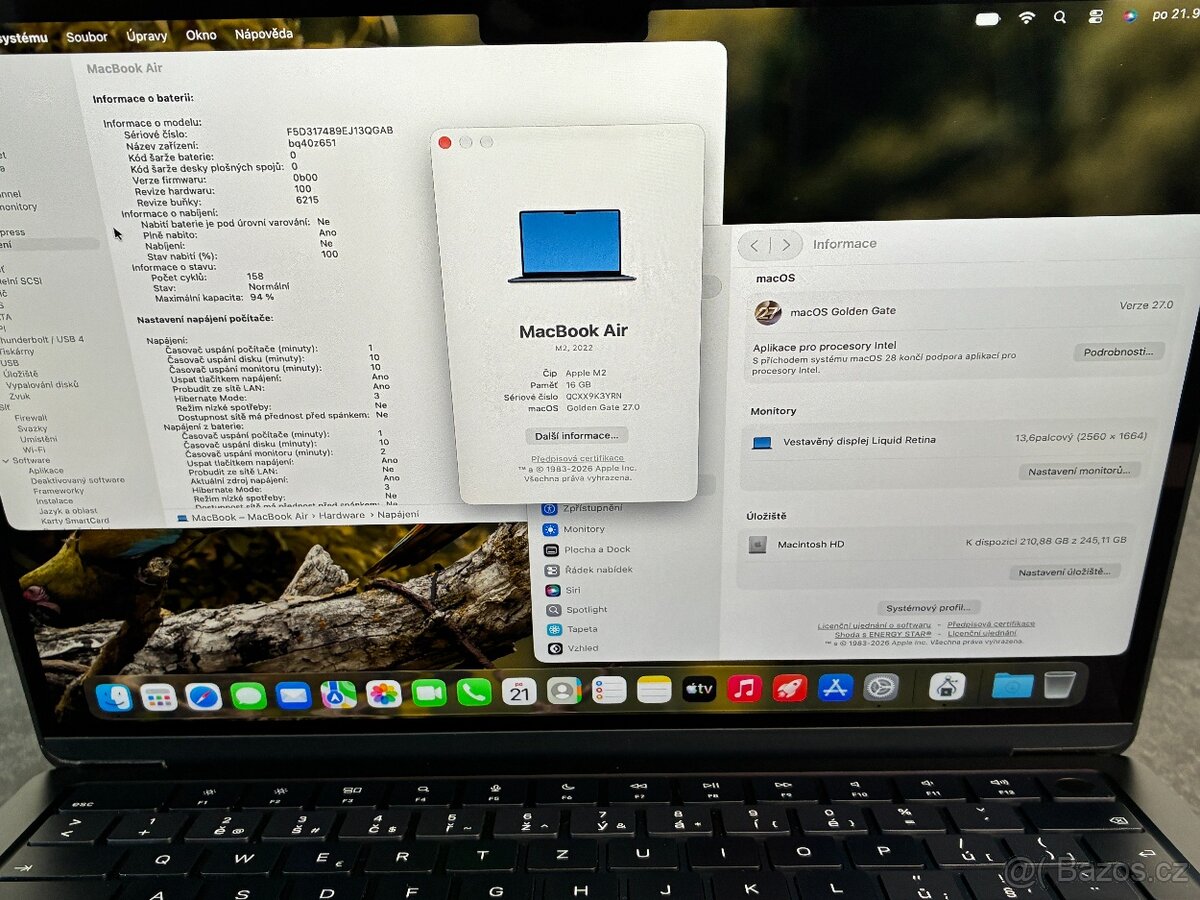This screenshot has width=1200, height=900.
Task: Open Music app in Dock
Action: point(744,688)
